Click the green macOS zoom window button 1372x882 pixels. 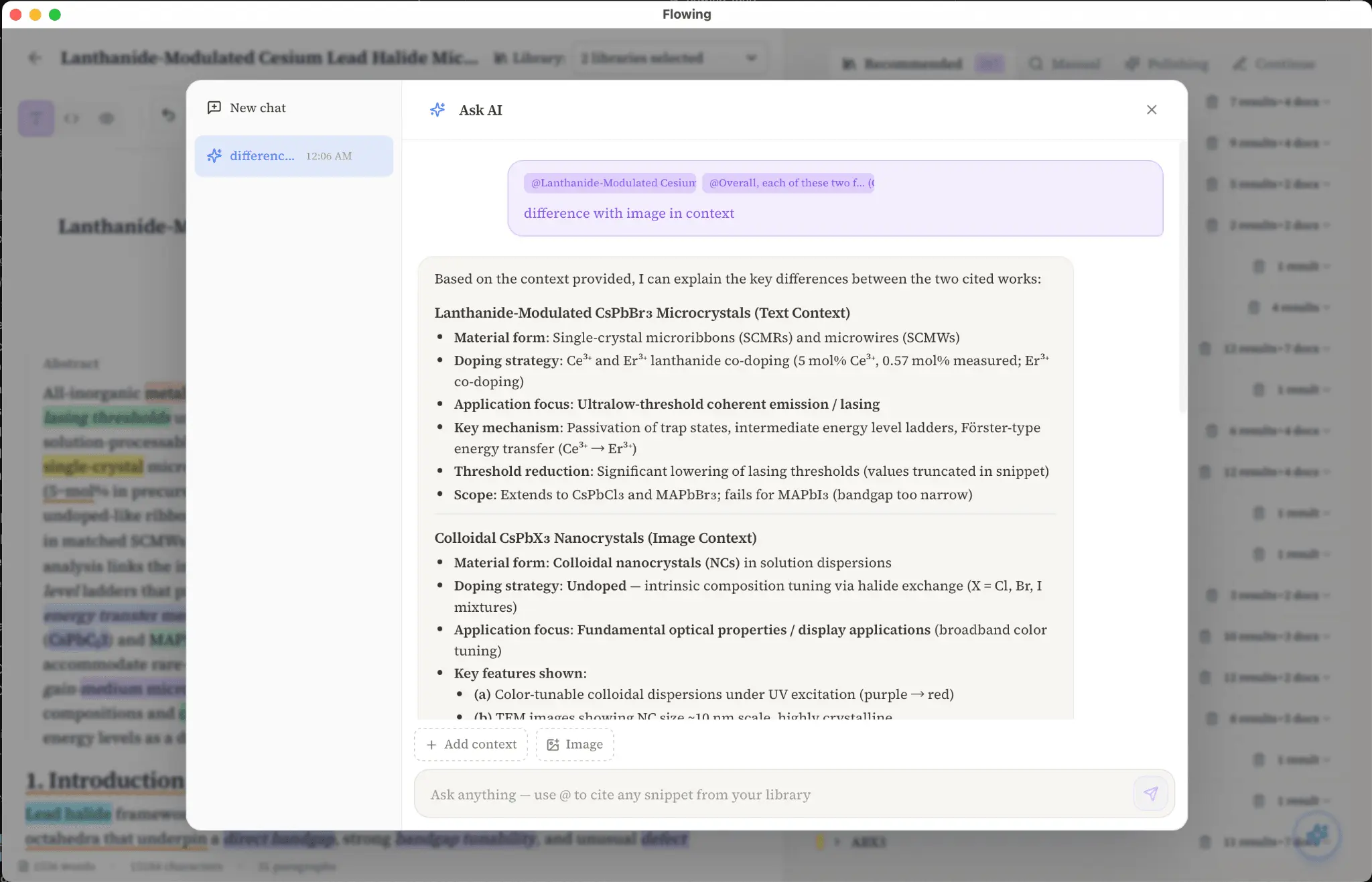pyautogui.click(x=55, y=15)
